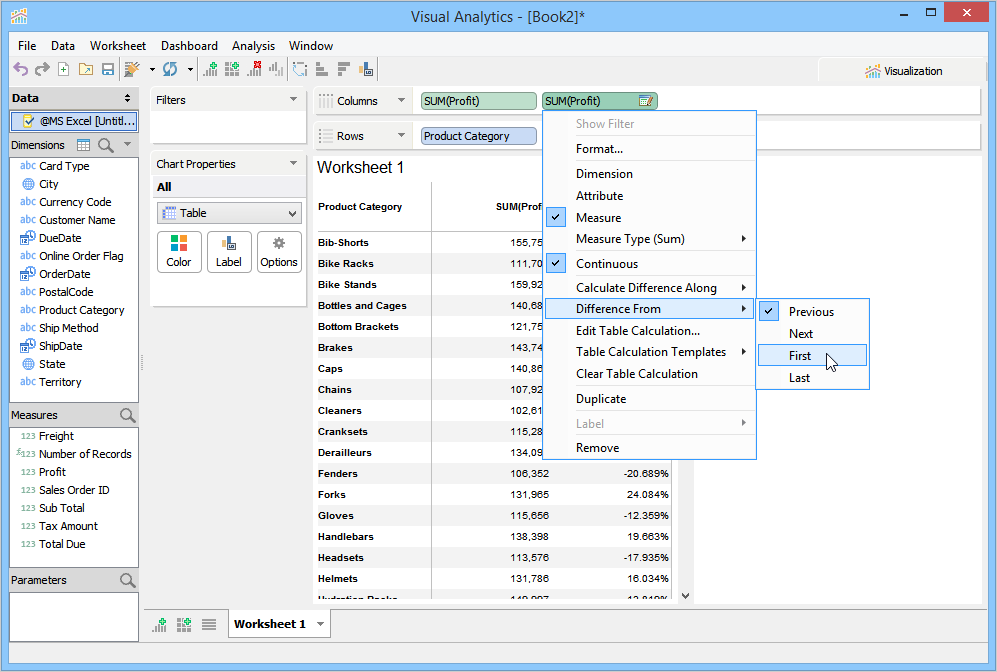Viewport: 997px width, 672px height.
Task: Click the new document toolbar icon
Action: 63,69
